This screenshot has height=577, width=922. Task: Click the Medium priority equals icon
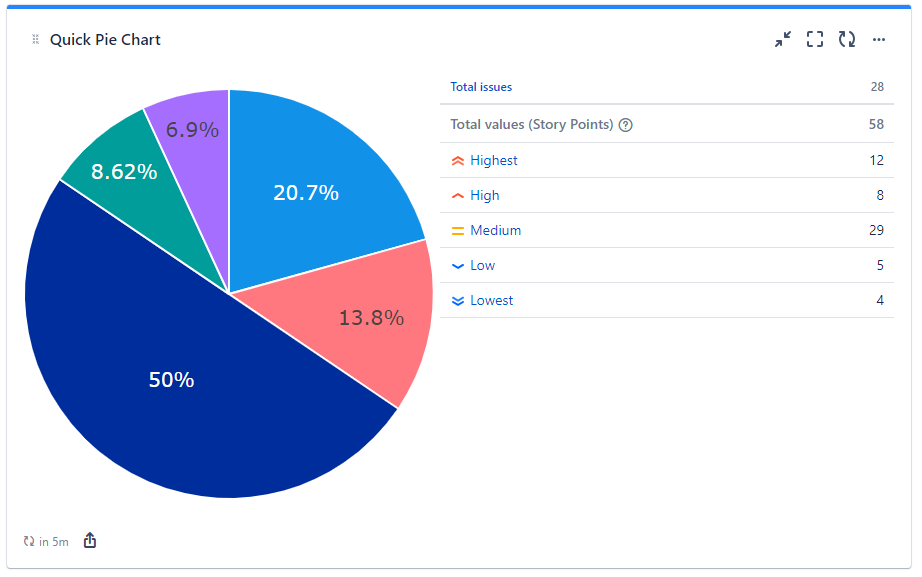[x=458, y=230]
